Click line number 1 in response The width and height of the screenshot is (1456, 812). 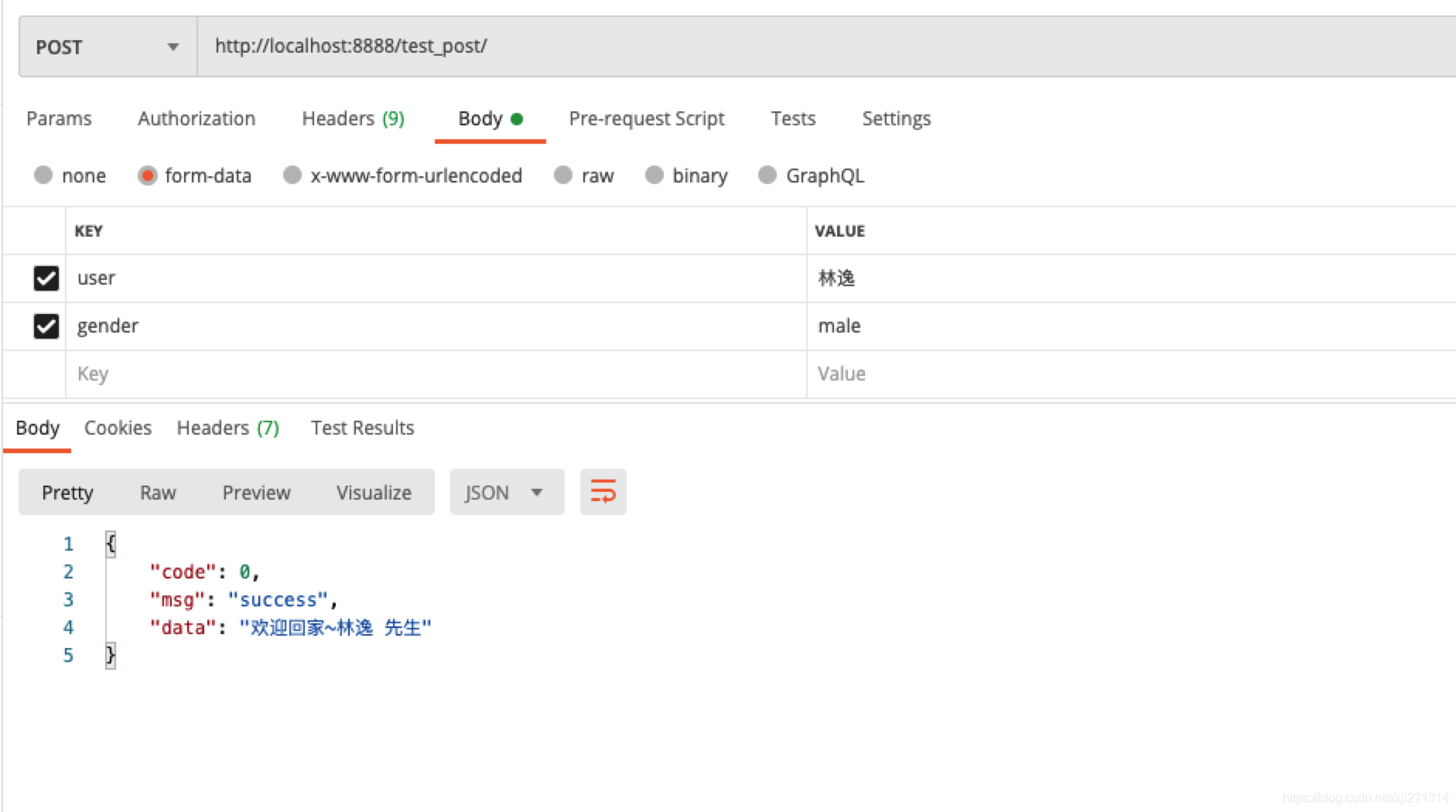(68, 544)
